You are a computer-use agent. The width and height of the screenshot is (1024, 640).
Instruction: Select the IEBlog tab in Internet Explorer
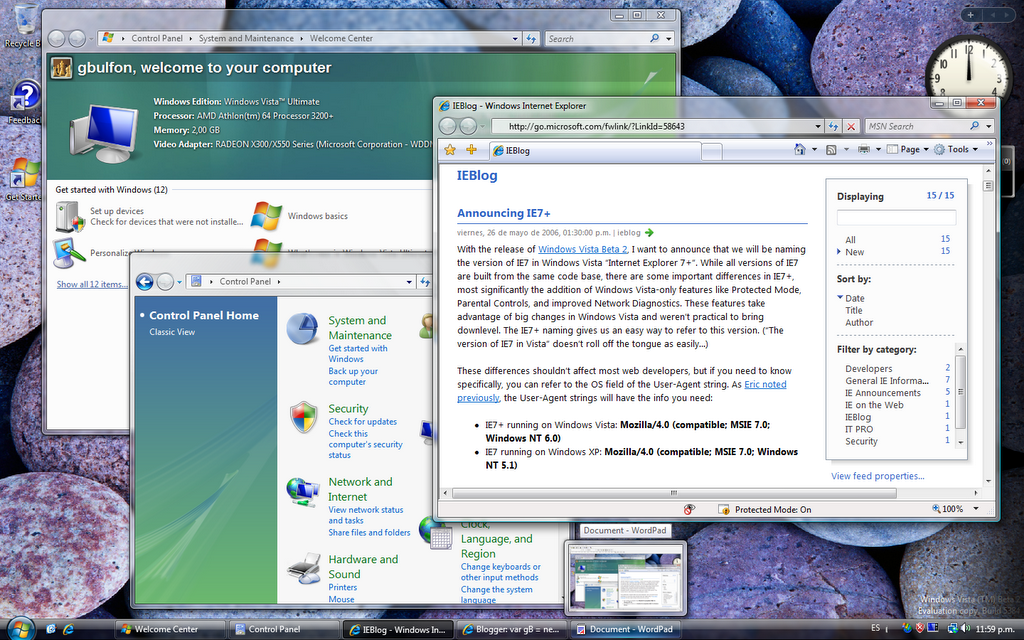(x=596, y=151)
